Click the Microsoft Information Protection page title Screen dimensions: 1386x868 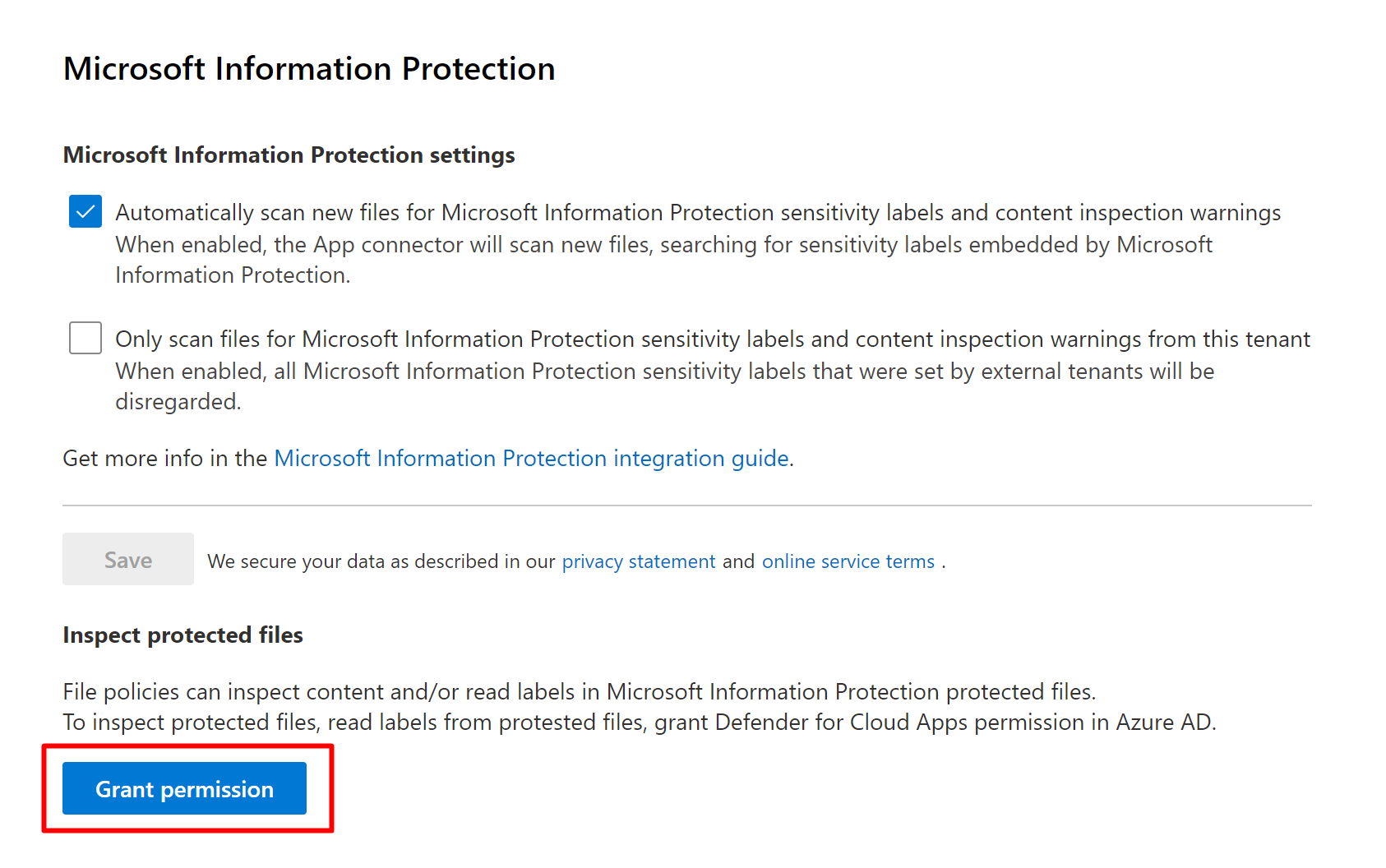[x=309, y=69]
